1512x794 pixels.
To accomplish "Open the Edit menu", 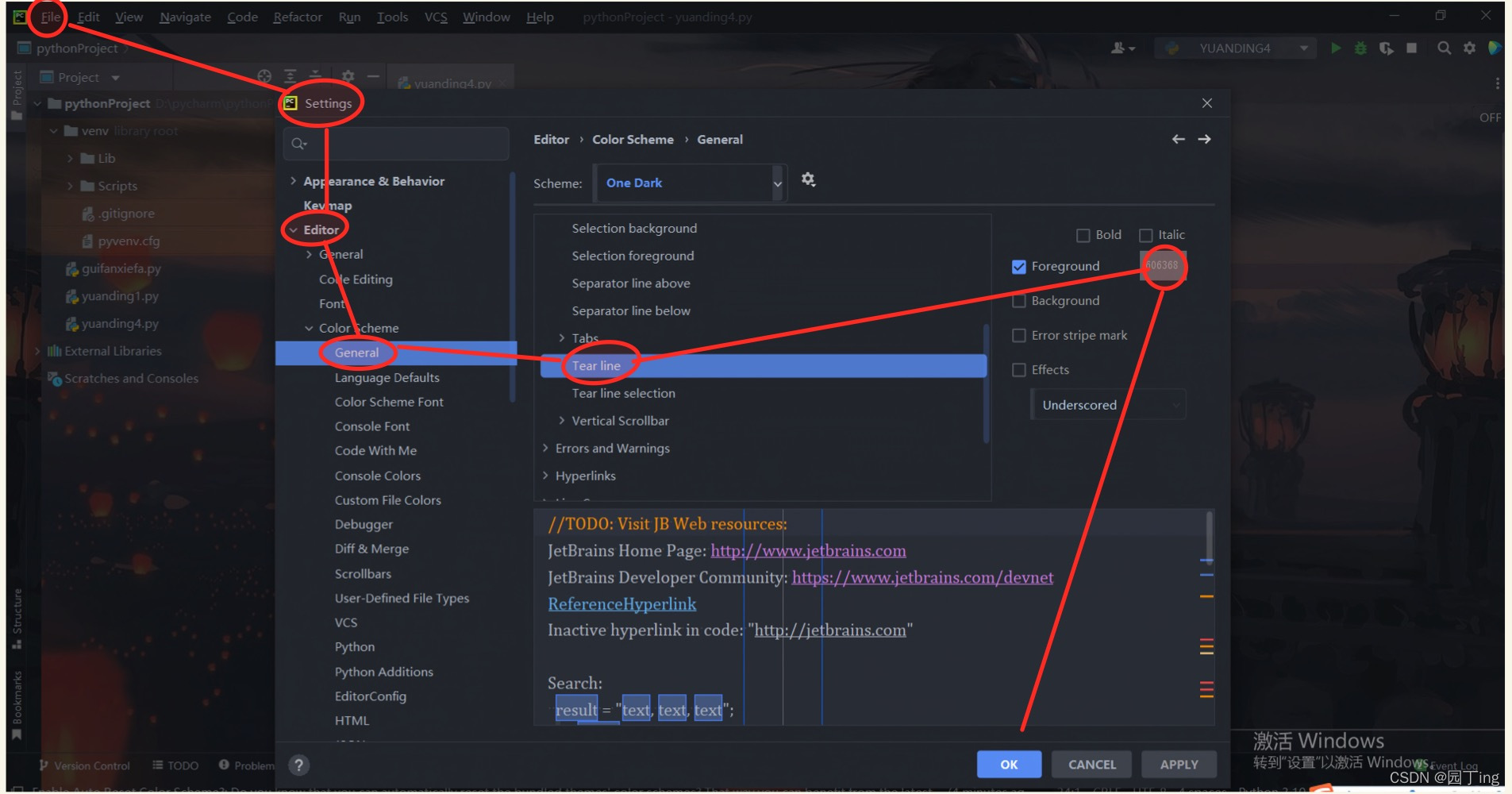I will point(88,17).
